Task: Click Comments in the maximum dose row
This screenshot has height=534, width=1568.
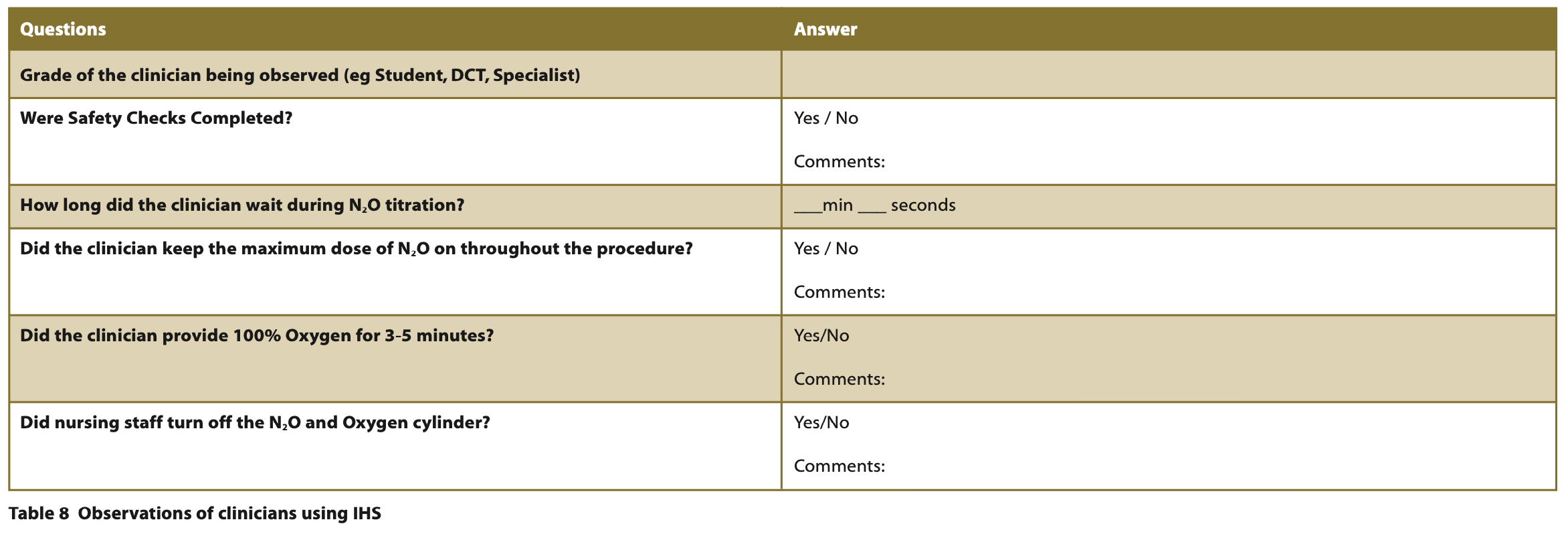Action: coord(839,292)
